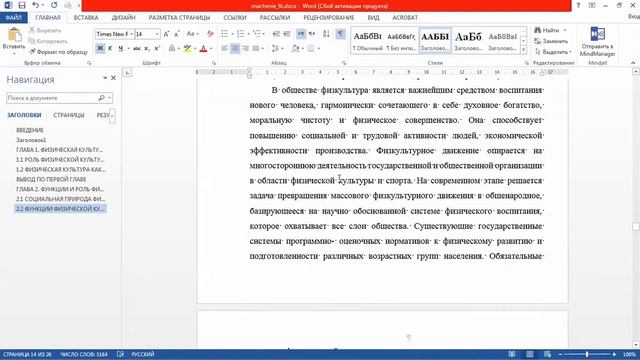Open the РЕЦЕНЗИРОВАНИЕ (Review) tab
This screenshot has height=360, width=640.
click(x=329, y=18)
